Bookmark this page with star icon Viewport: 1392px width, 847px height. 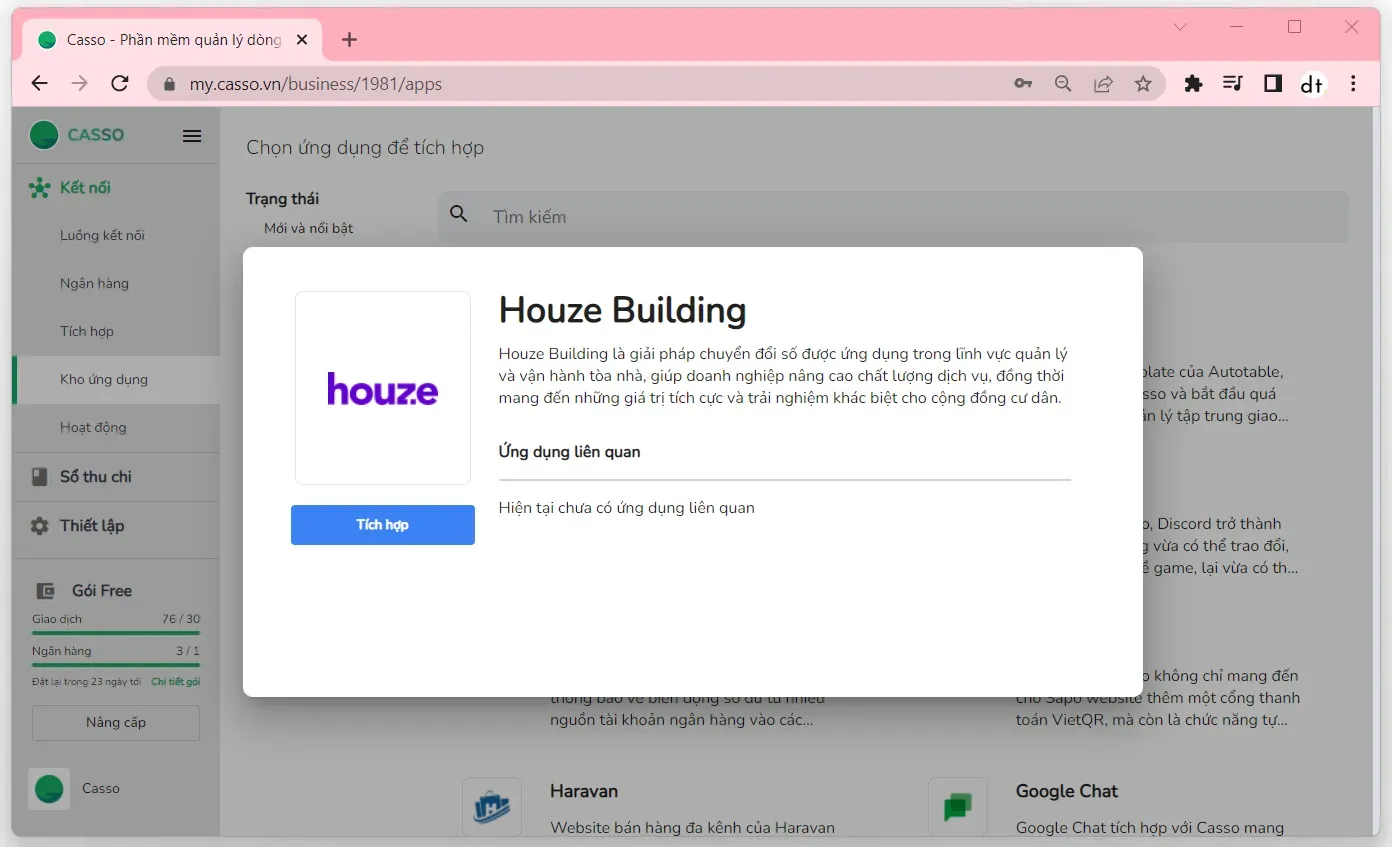1143,84
